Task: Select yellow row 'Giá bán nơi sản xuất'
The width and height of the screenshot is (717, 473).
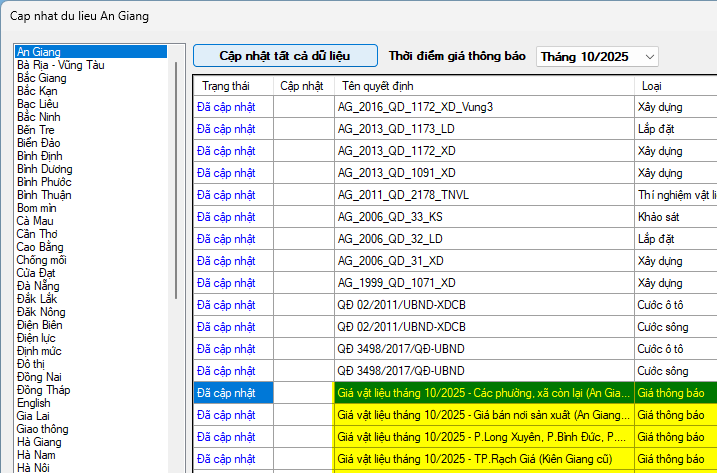Action: (x=483, y=415)
